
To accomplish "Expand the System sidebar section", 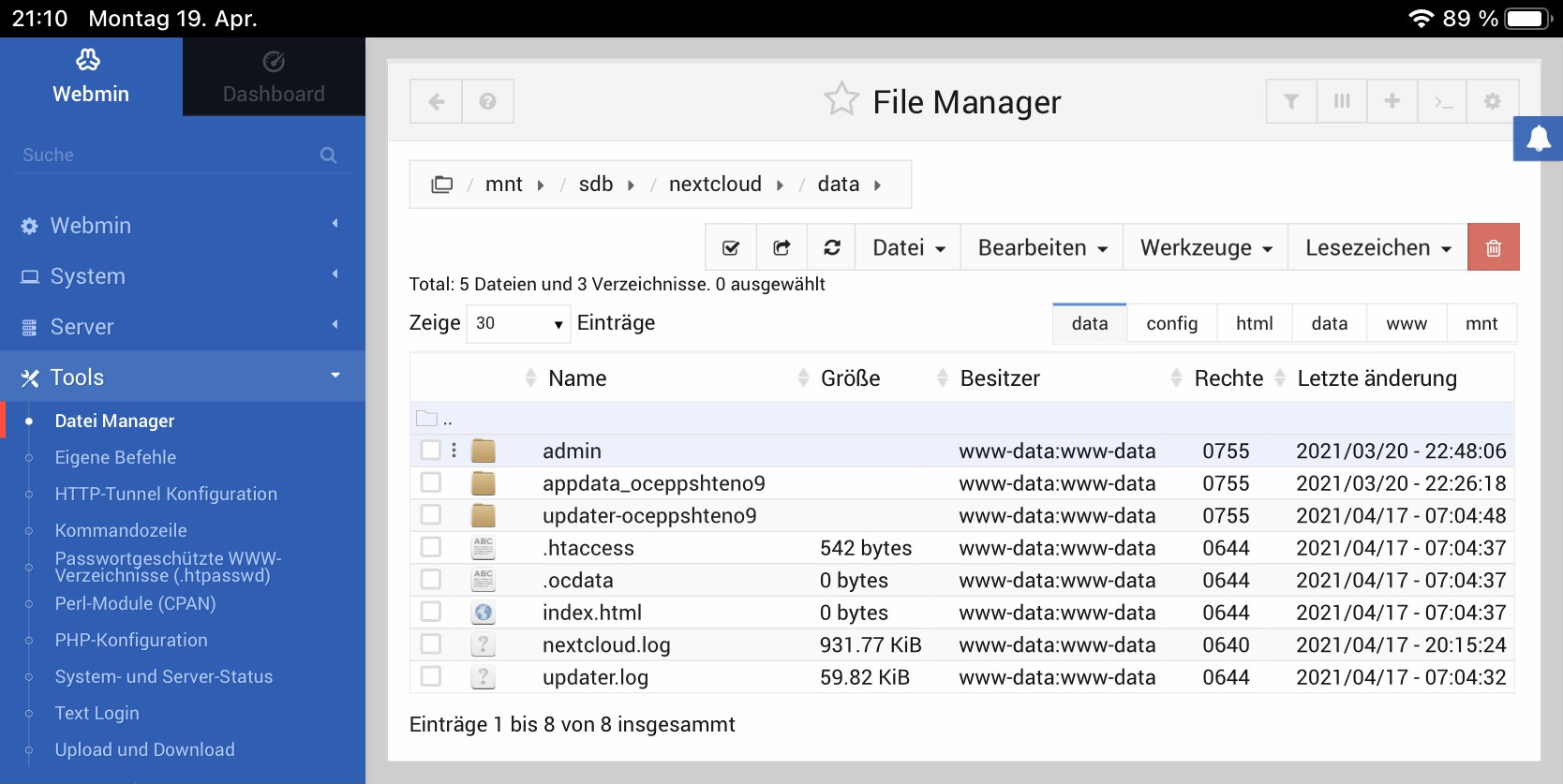I will click(x=183, y=276).
